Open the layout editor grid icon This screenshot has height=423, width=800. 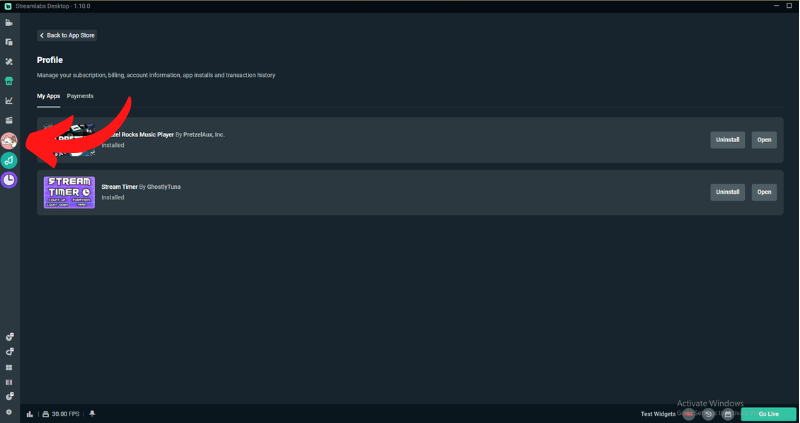(9, 367)
